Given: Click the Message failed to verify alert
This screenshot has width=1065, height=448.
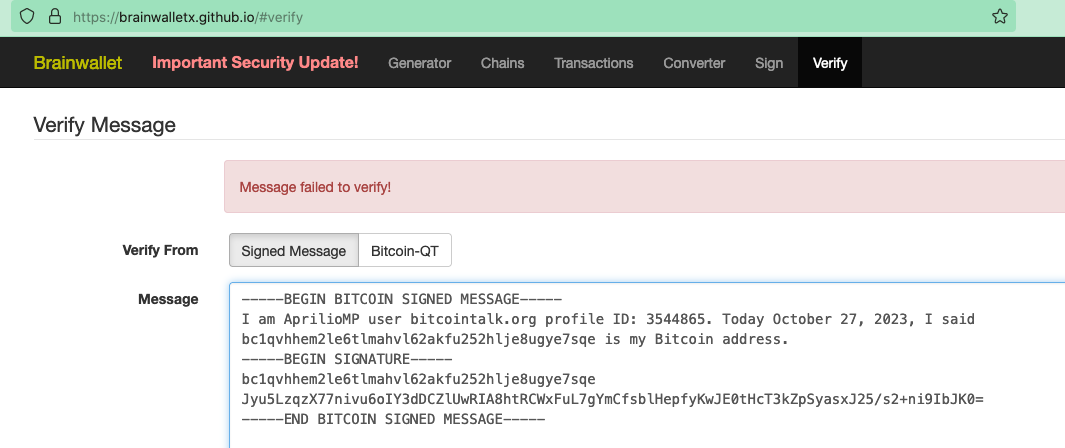Looking at the screenshot, I should pos(645,187).
